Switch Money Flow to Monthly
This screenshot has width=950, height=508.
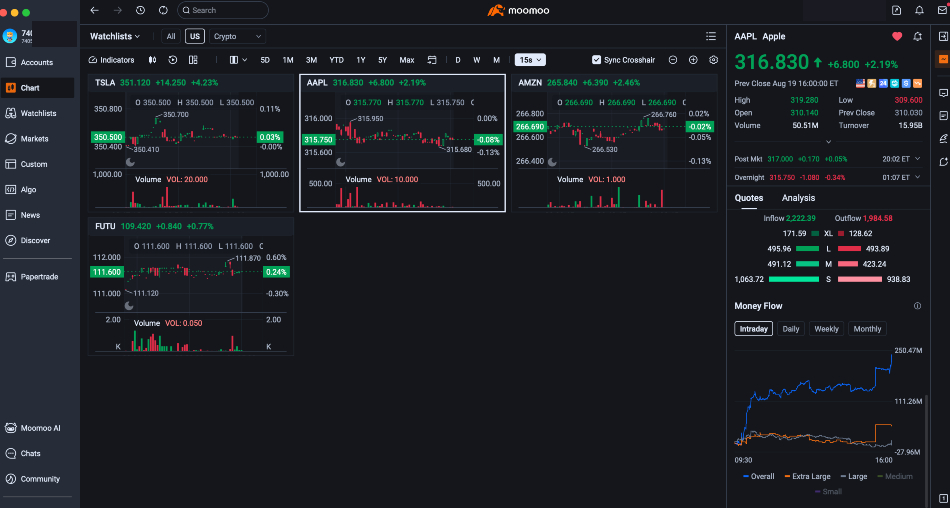pyautogui.click(x=867, y=329)
